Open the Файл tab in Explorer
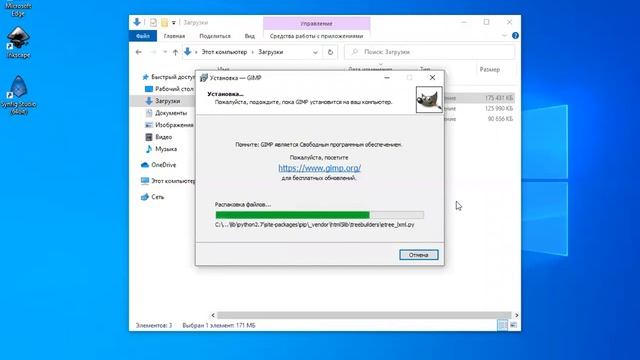The image size is (640, 360). coord(143,36)
